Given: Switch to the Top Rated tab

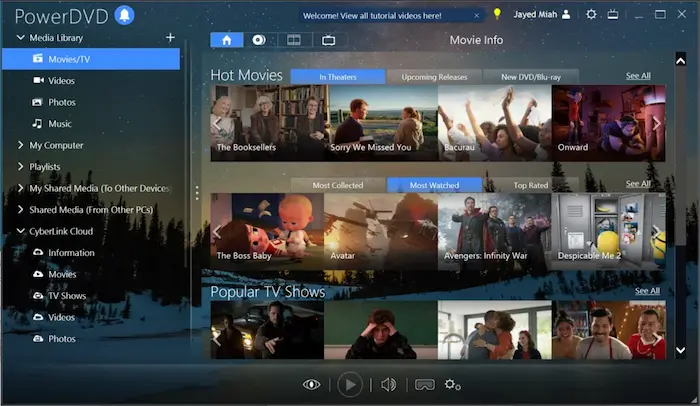Looking at the screenshot, I should click(x=530, y=185).
